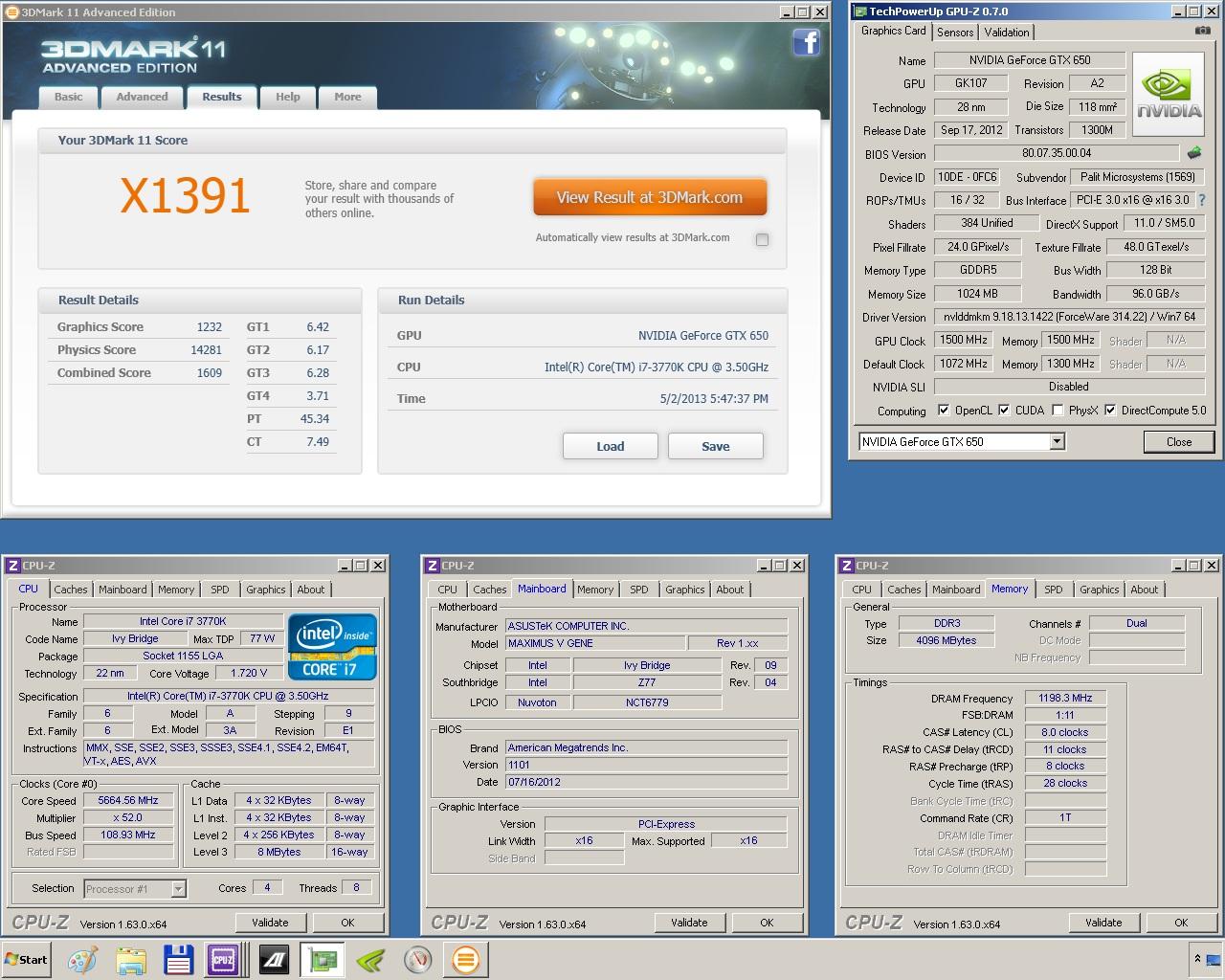The height and width of the screenshot is (980, 1225).
Task: Switch to GPU-Z Validation tab
Action: pos(1007,32)
